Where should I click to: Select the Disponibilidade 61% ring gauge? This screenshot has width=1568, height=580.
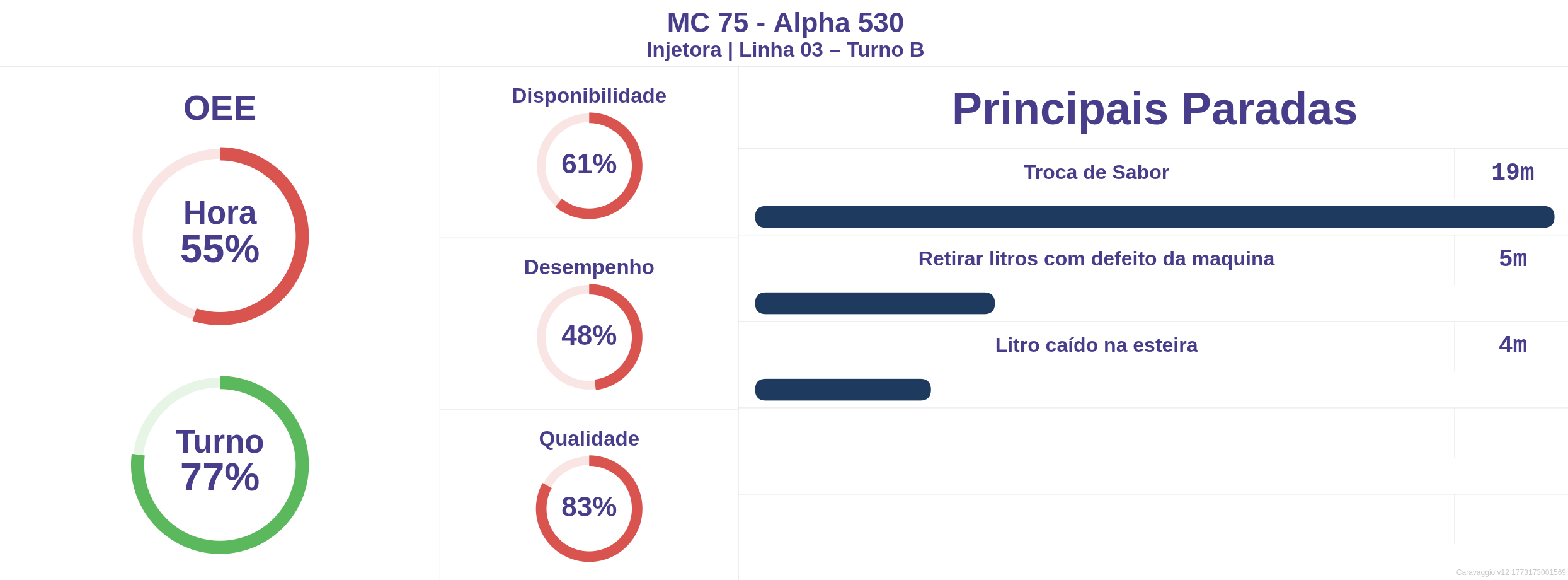point(589,165)
